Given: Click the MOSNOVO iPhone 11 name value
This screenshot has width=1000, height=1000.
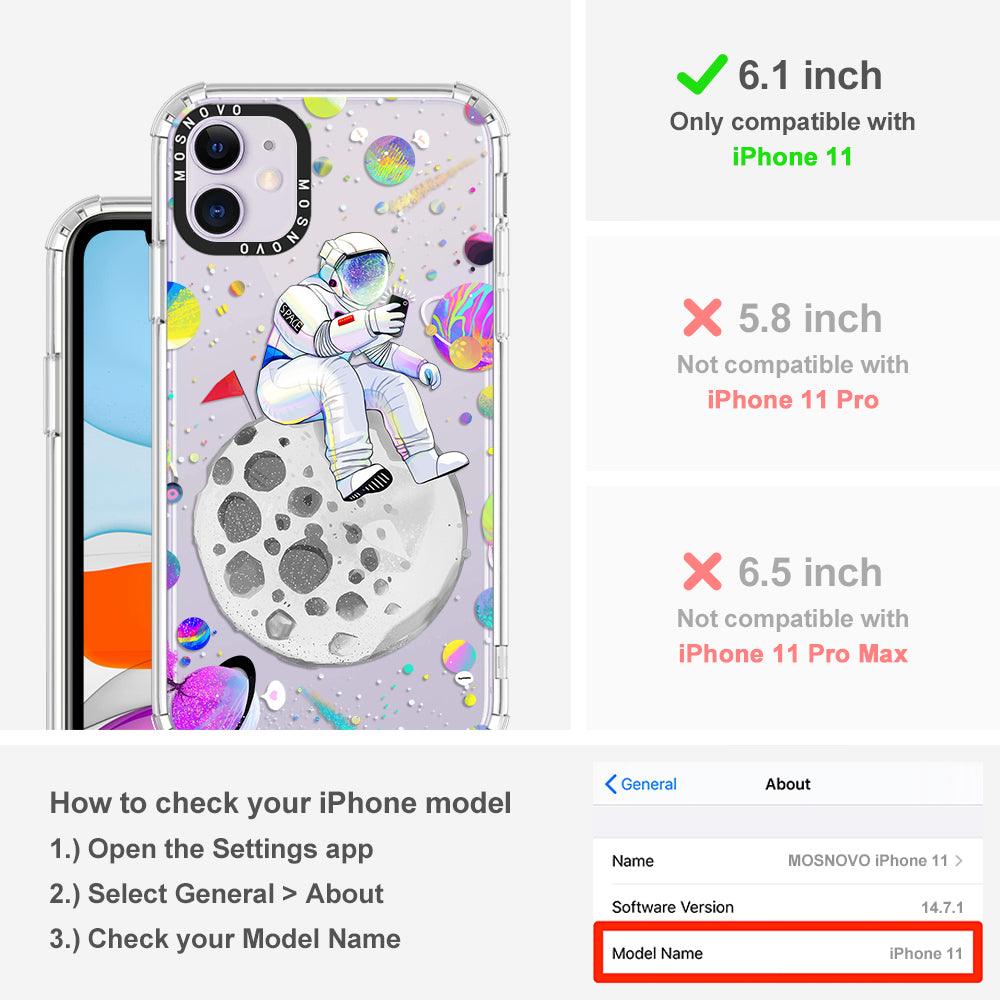Looking at the screenshot, I should click(x=867, y=860).
